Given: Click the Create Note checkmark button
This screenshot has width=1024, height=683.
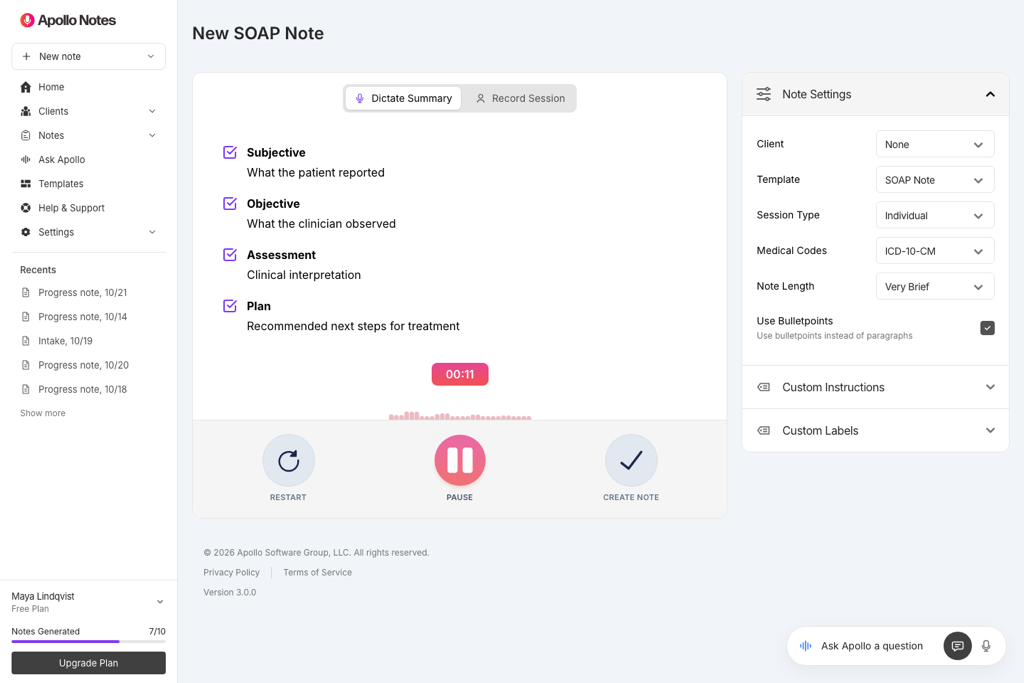Looking at the screenshot, I should [631, 460].
